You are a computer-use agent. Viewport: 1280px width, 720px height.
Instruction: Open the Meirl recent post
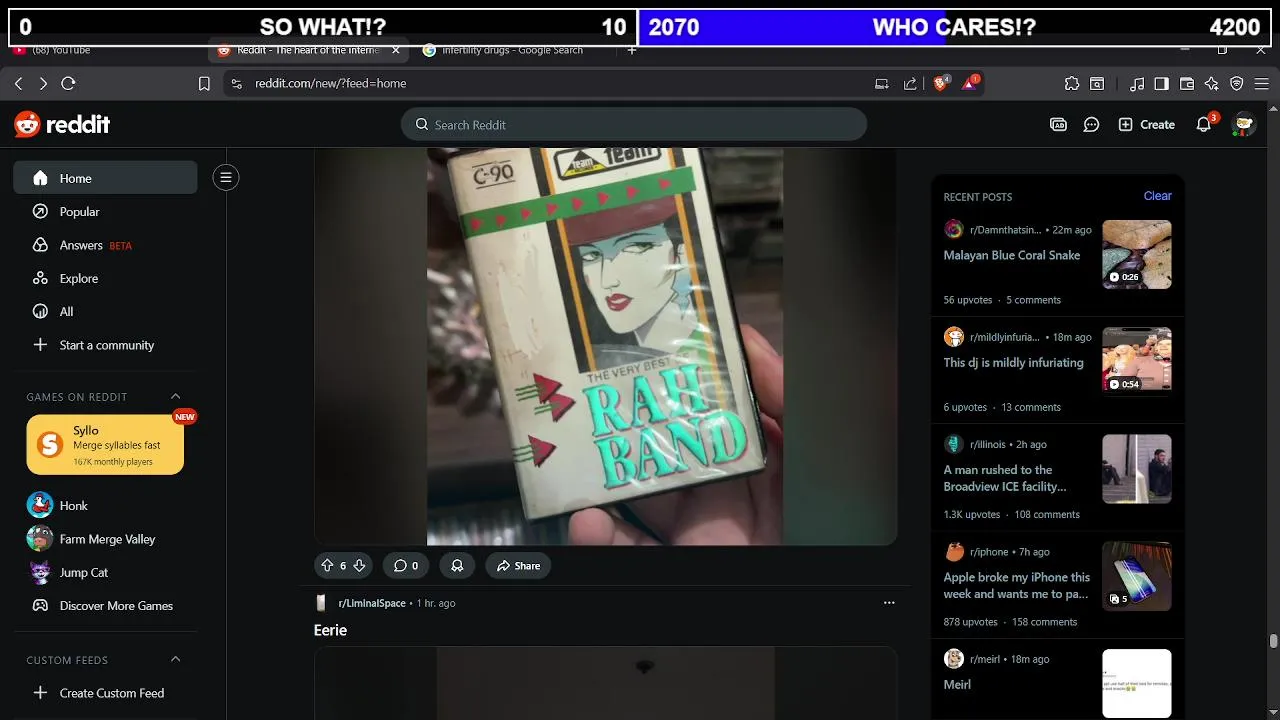click(957, 685)
